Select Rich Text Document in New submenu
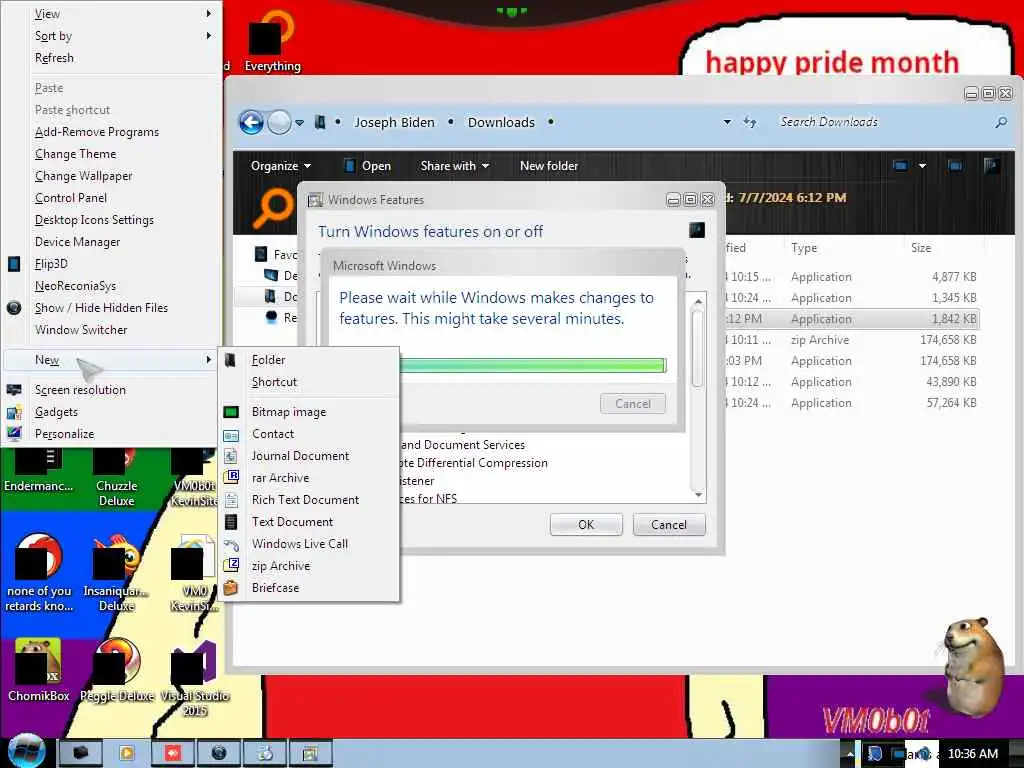Image resolution: width=1024 pixels, height=768 pixels. (306, 500)
